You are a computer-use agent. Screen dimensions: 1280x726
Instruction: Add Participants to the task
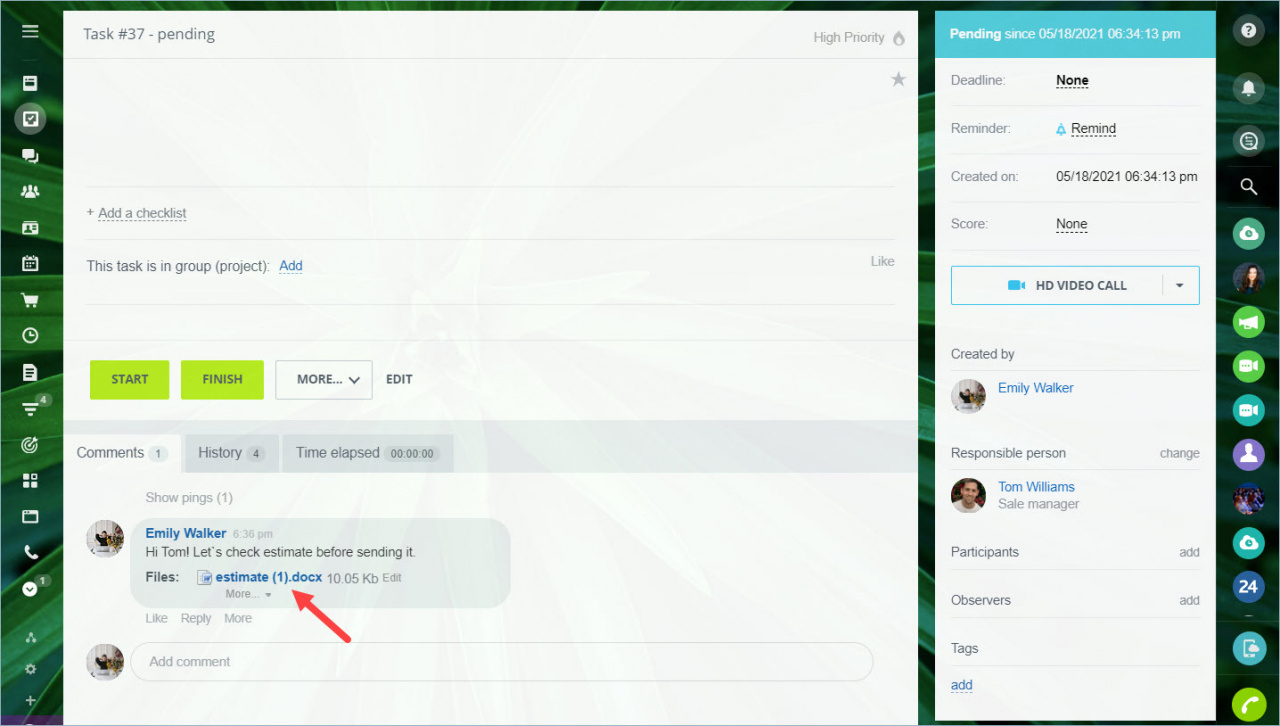1189,553
